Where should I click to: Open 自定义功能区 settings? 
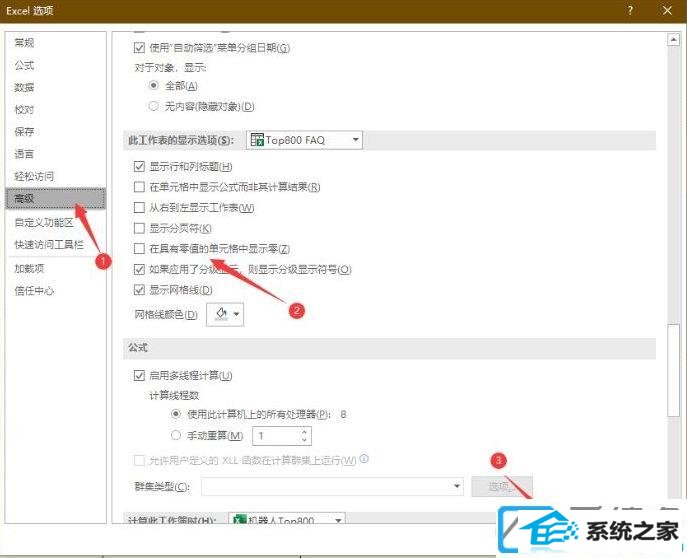pos(44,222)
